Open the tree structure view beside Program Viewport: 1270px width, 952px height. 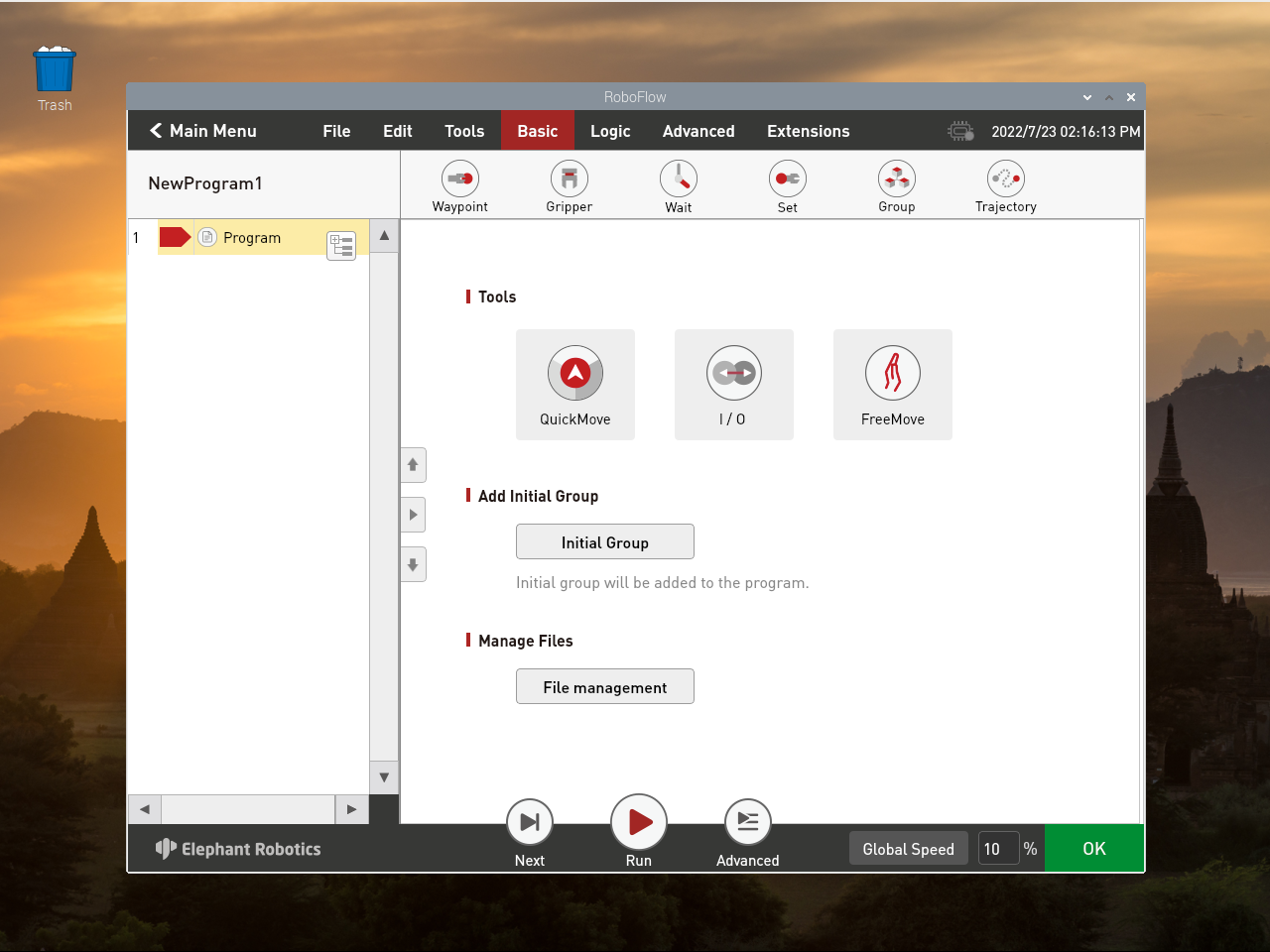[341, 246]
